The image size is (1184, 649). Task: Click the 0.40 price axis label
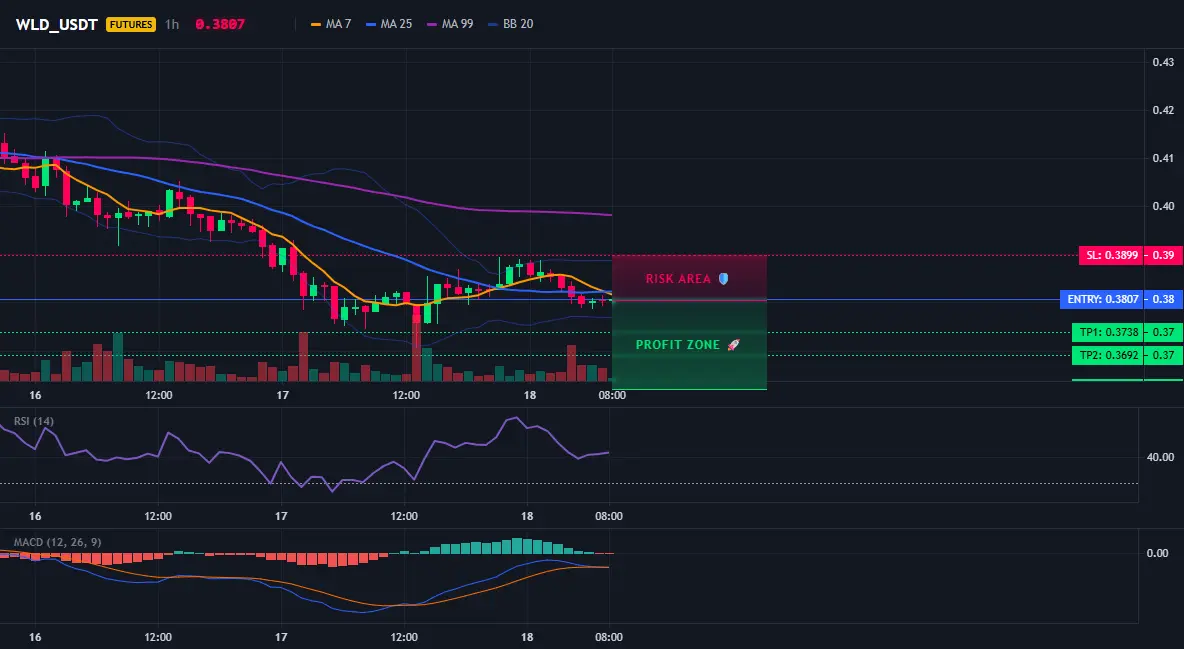click(1163, 206)
